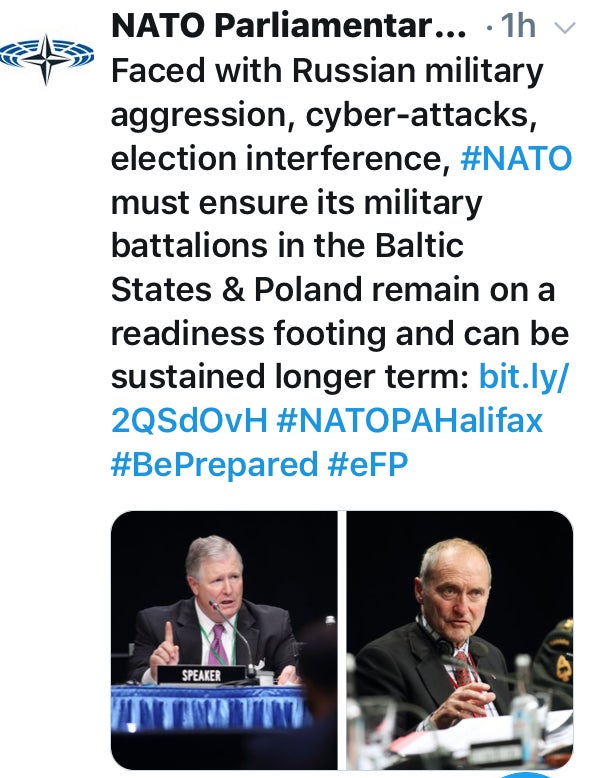Tap the tweet line 'States & Poland remain on a'
The width and height of the screenshot is (606, 778).
pos(333,289)
